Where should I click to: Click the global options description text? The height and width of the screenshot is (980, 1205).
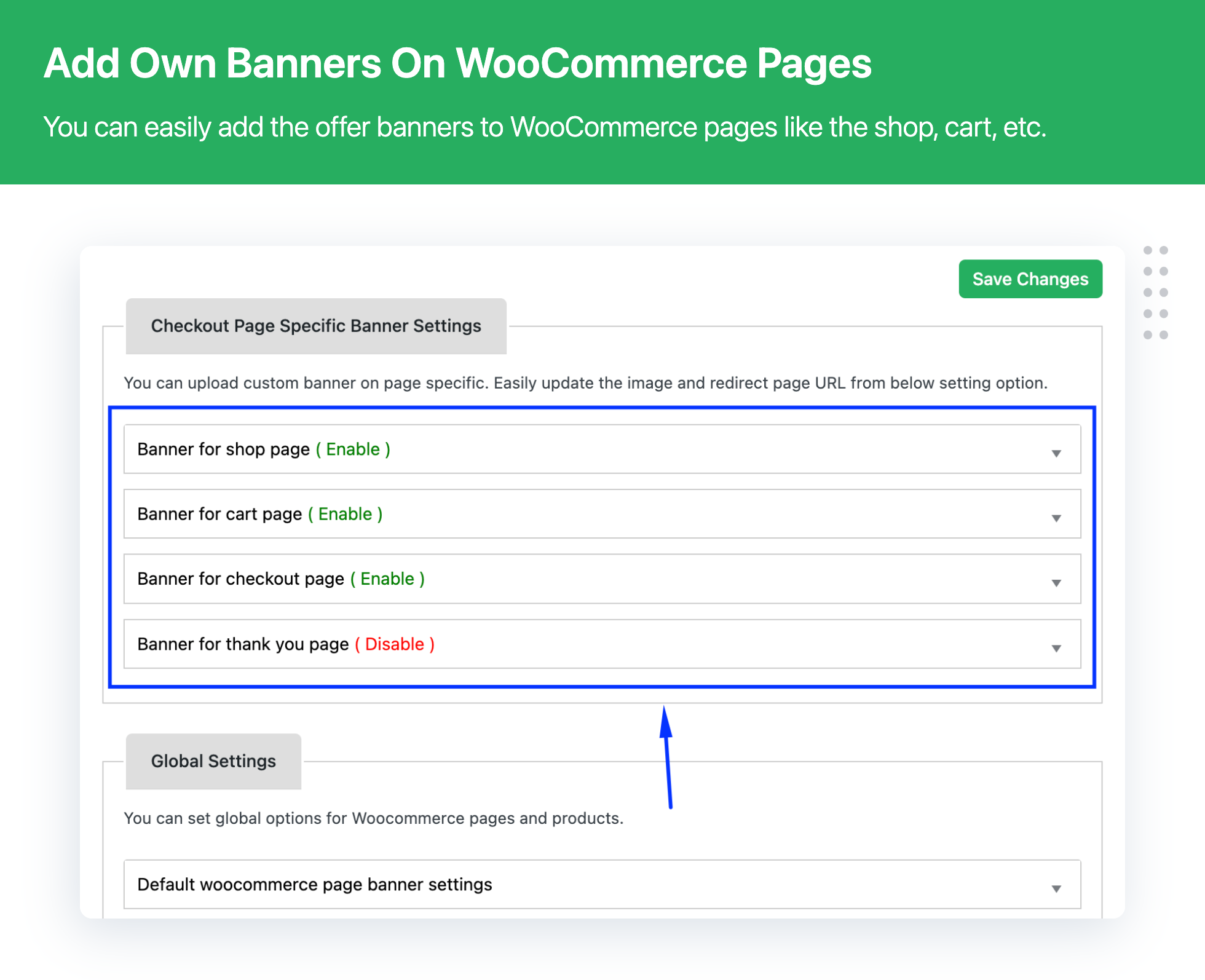(374, 818)
